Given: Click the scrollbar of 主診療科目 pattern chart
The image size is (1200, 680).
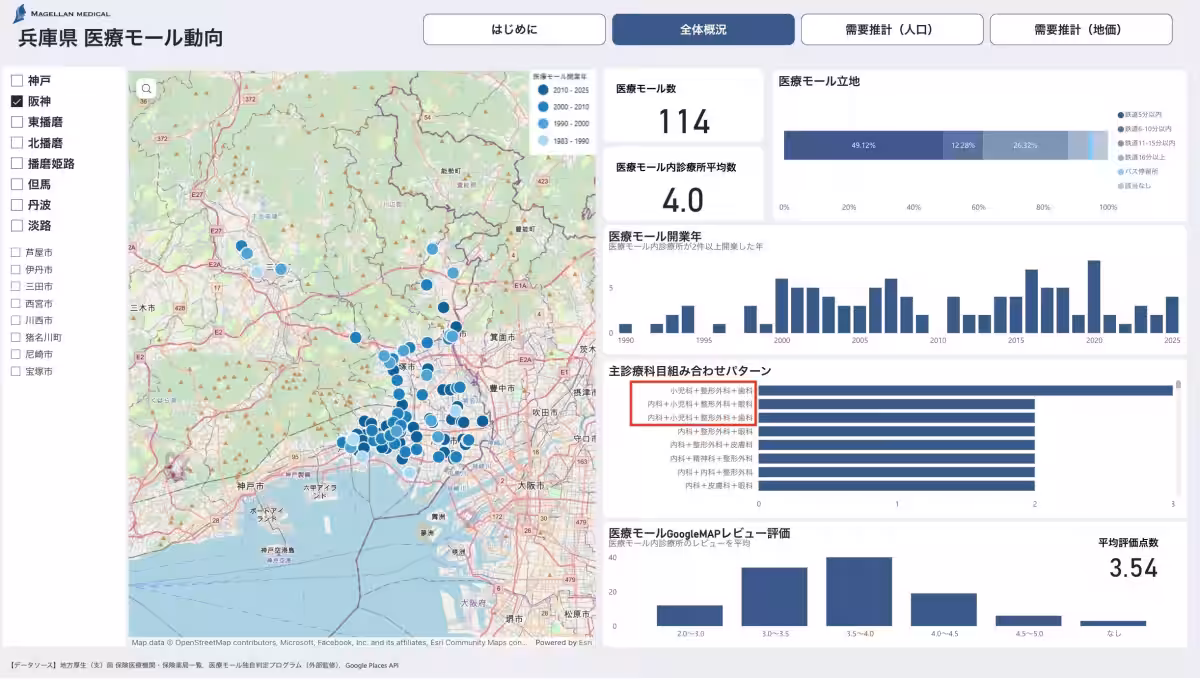Looking at the screenshot, I should click(1178, 387).
